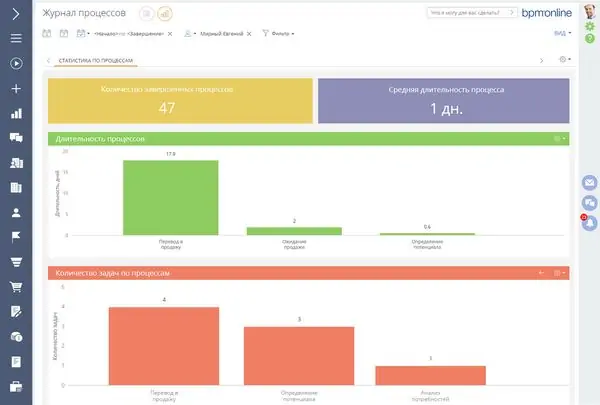The width and height of the screenshot is (600, 405).
Task: Open the notifications bell with red badge
Action: click(x=590, y=222)
